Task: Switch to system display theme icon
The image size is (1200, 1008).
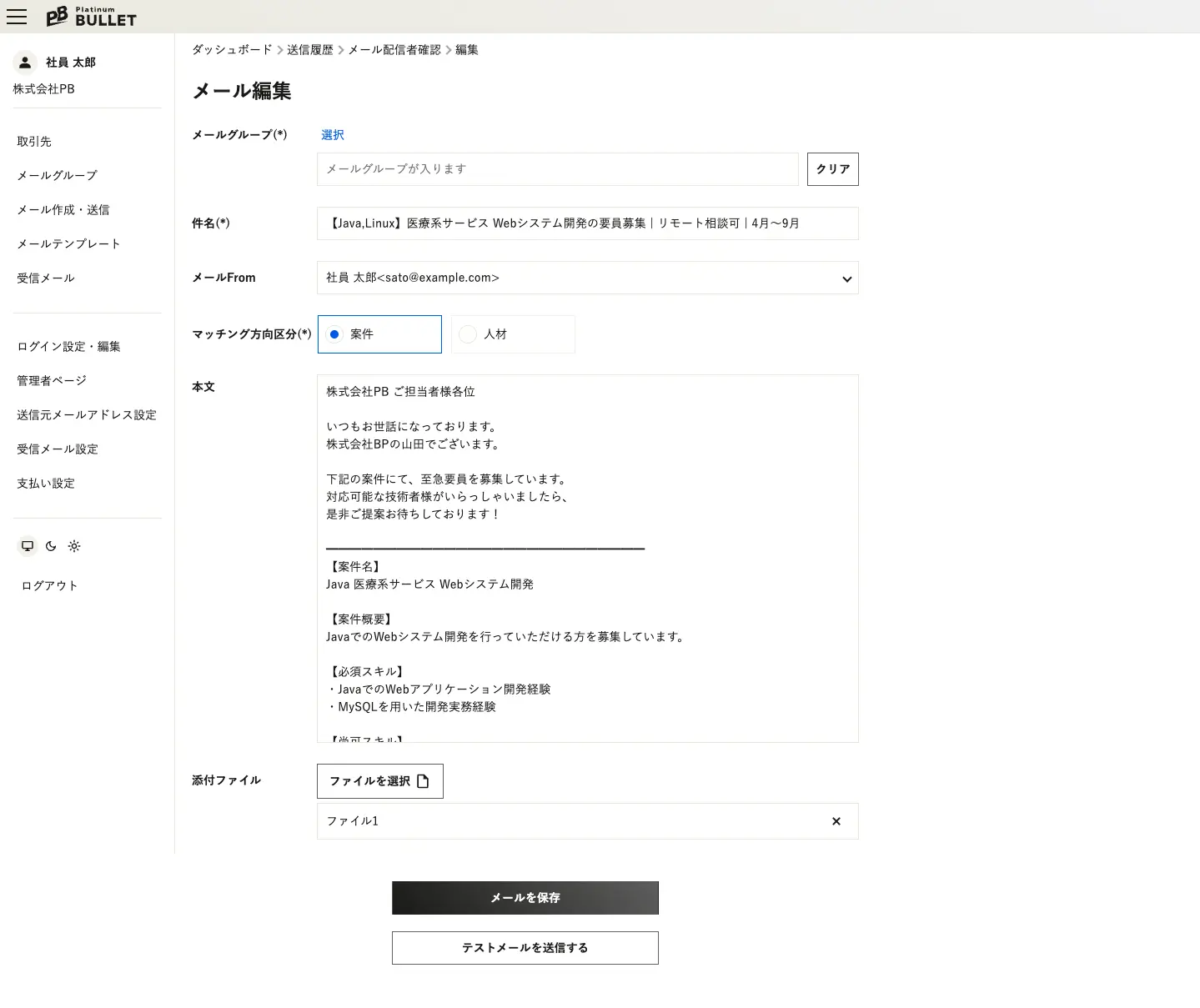Action: pyautogui.click(x=28, y=546)
